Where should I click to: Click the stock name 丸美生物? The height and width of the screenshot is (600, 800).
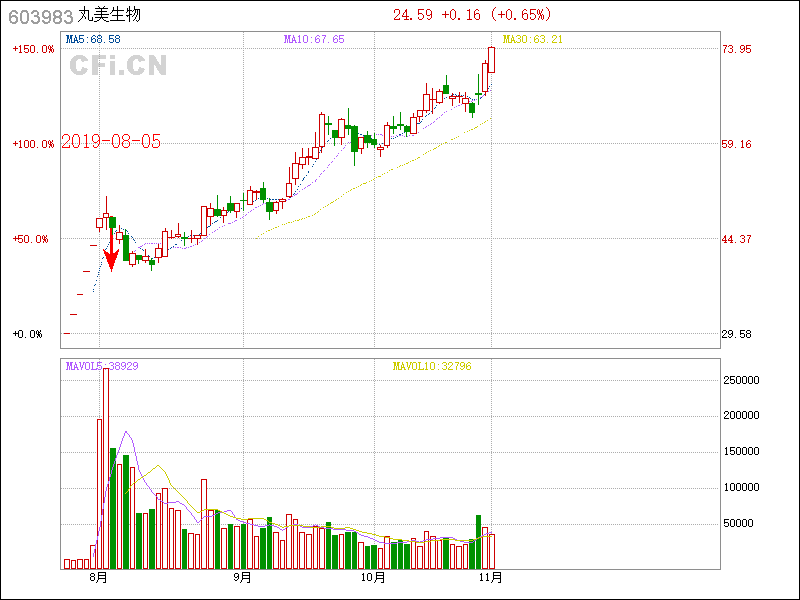[x=109, y=15]
